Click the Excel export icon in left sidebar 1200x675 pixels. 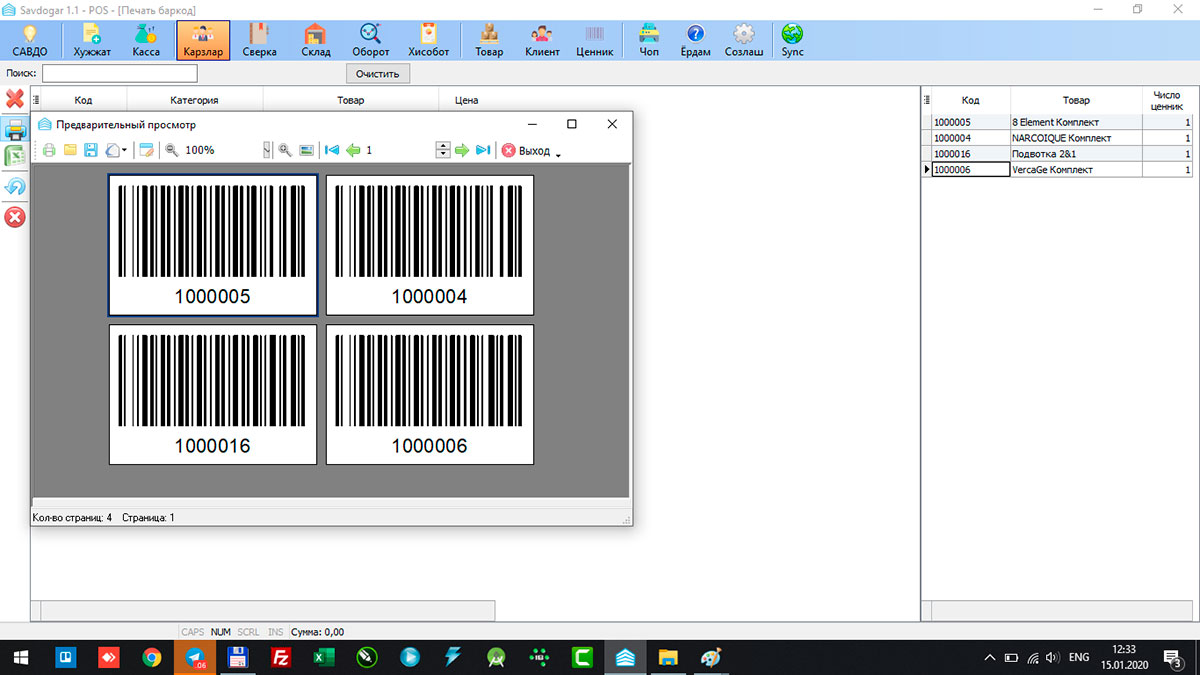pos(15,156)
